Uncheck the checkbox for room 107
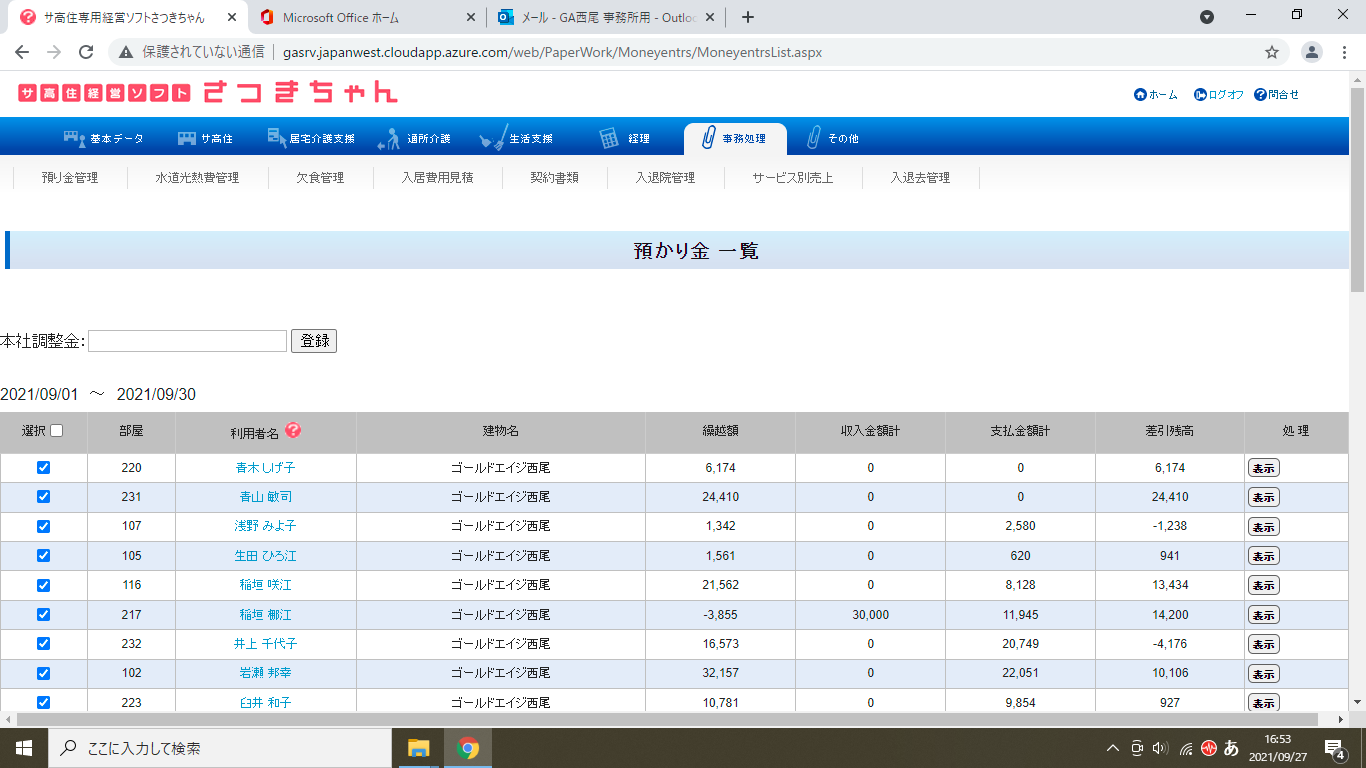1366x768 pixels. [43, 526]
